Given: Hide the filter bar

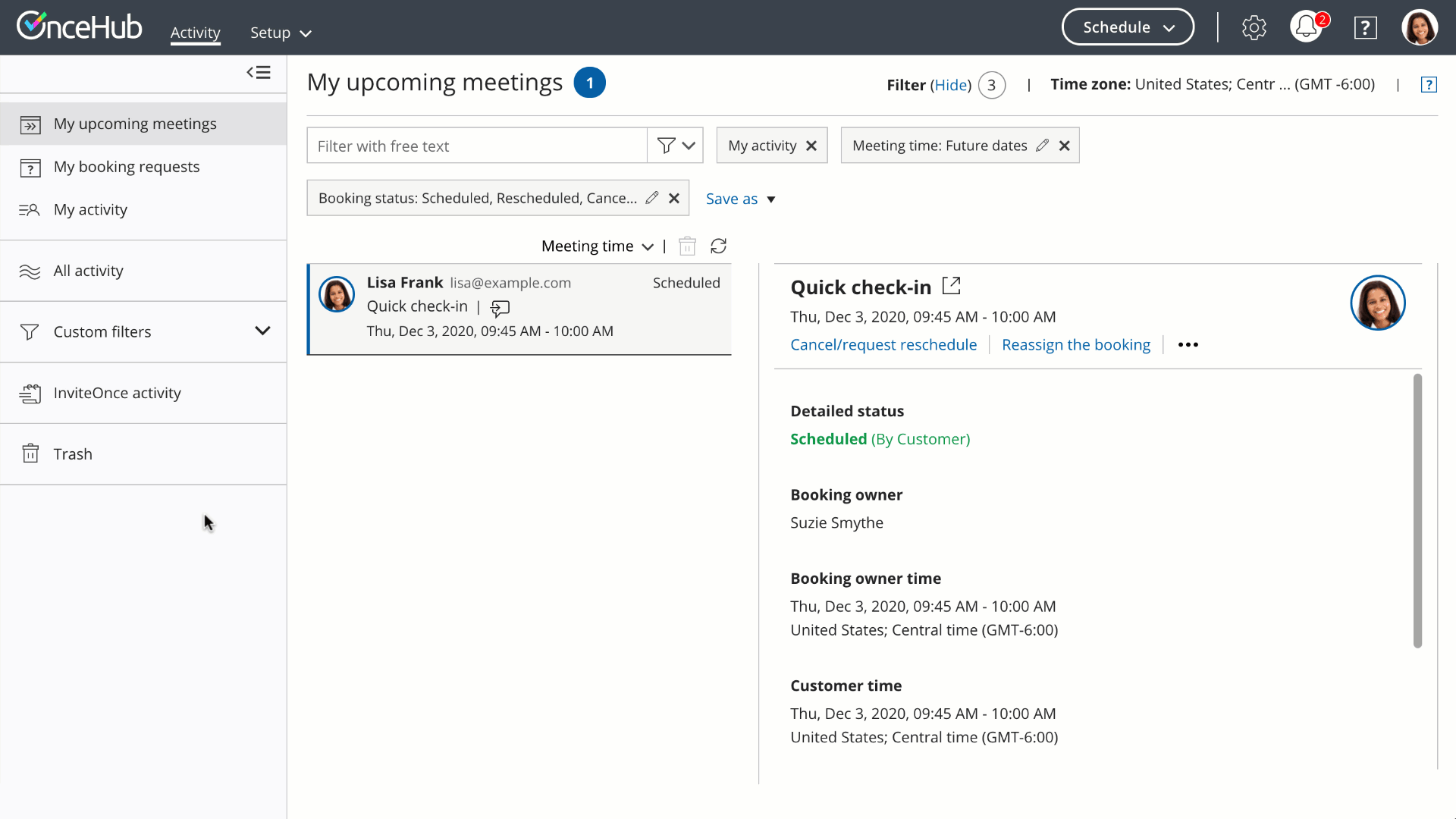Looking at the screenshot, I should click(951, 85).
